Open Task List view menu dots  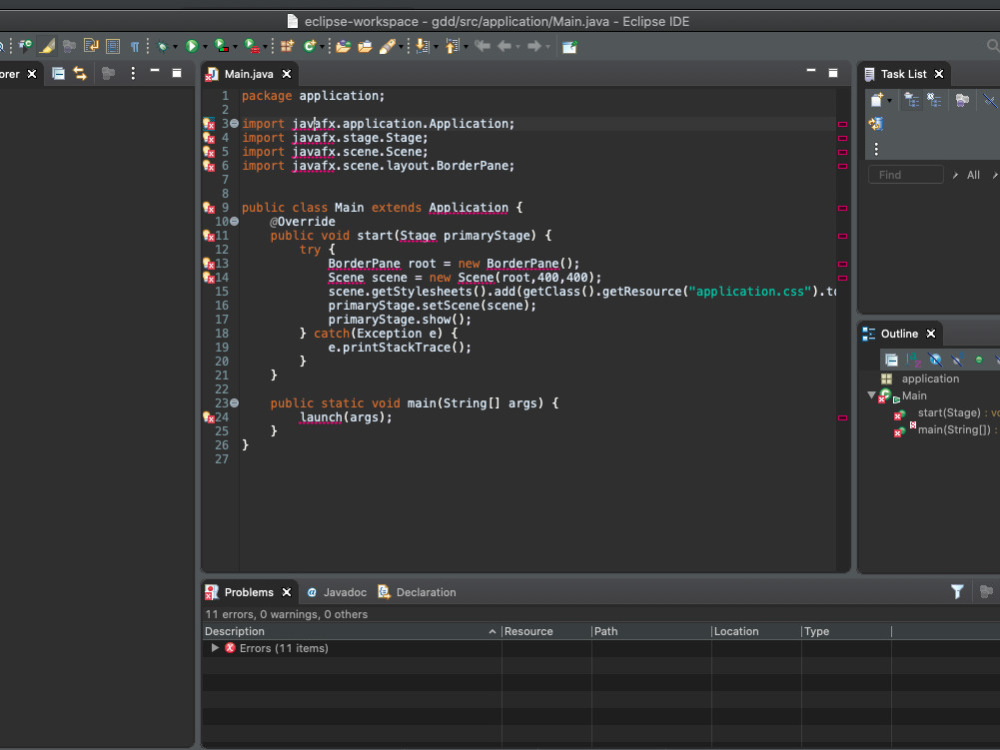click(876, 149)
